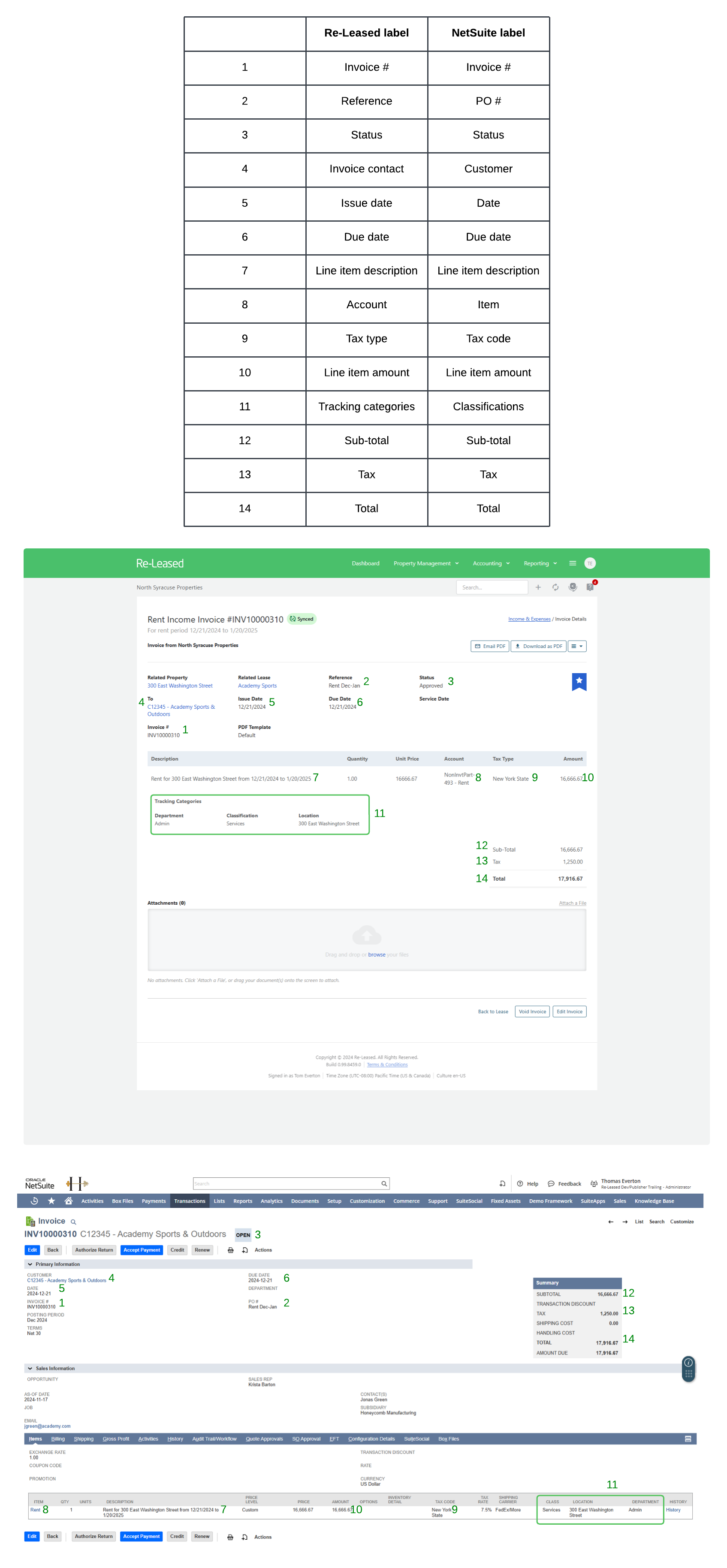Click Authorize Return under invoice title
The width and height of the screenshot is (727, 1568).
pos(94,1250)
